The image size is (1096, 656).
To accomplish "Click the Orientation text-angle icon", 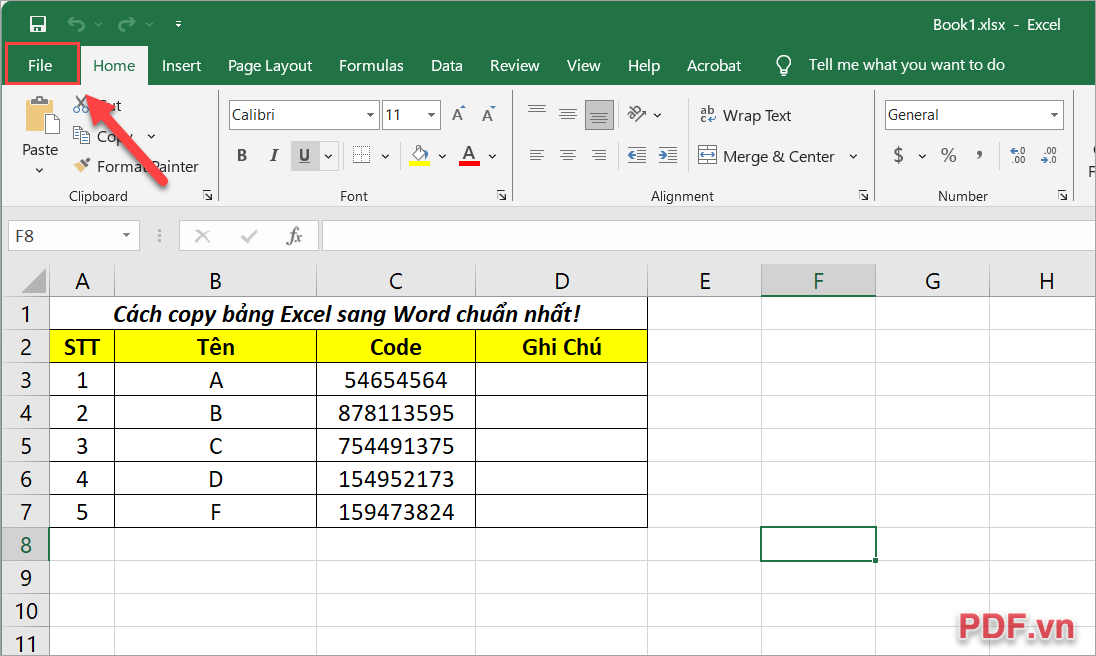I will click(x=637, y=114).
